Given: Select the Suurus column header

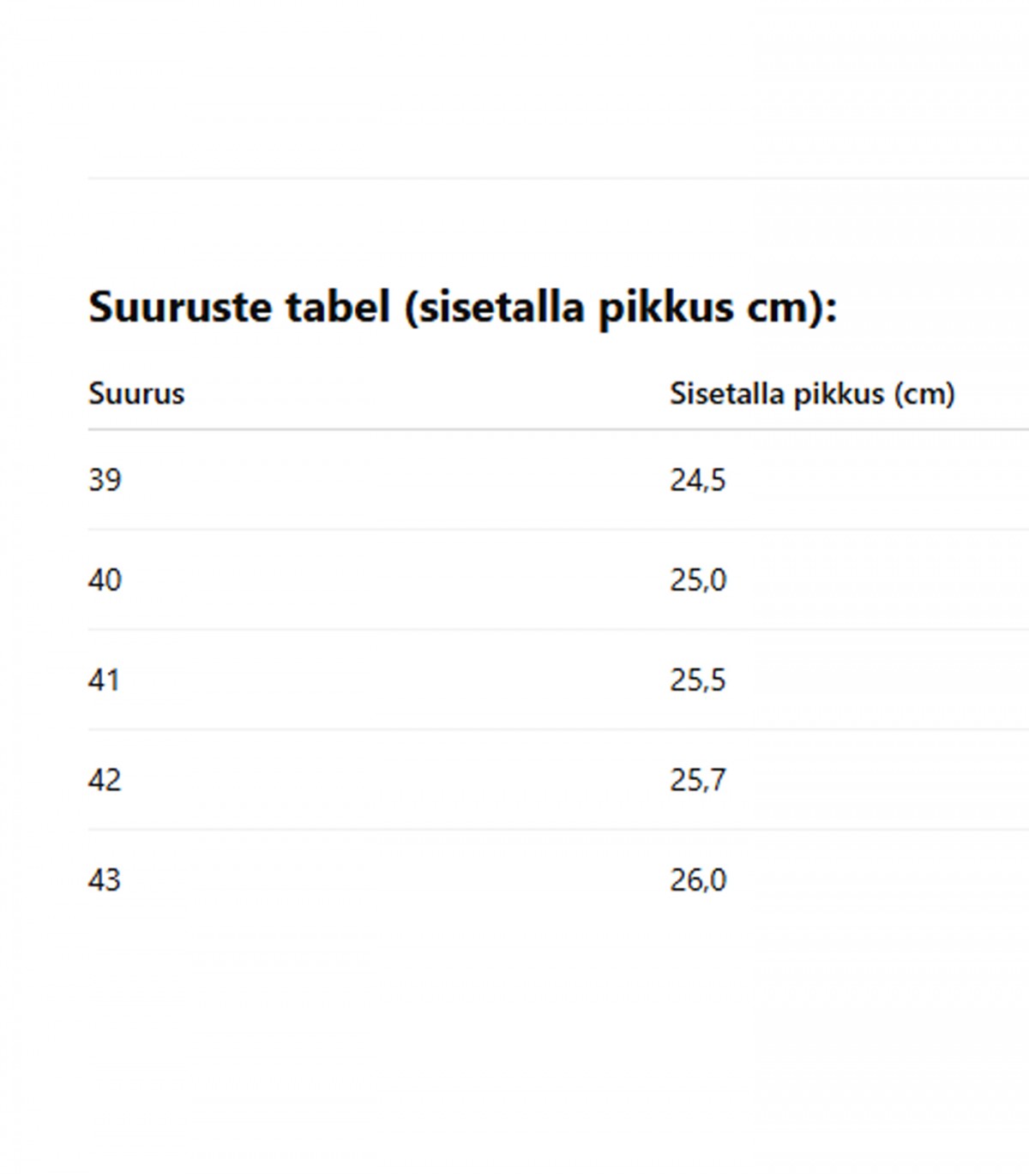Looking at the screenshot, I should pos(136,393).
